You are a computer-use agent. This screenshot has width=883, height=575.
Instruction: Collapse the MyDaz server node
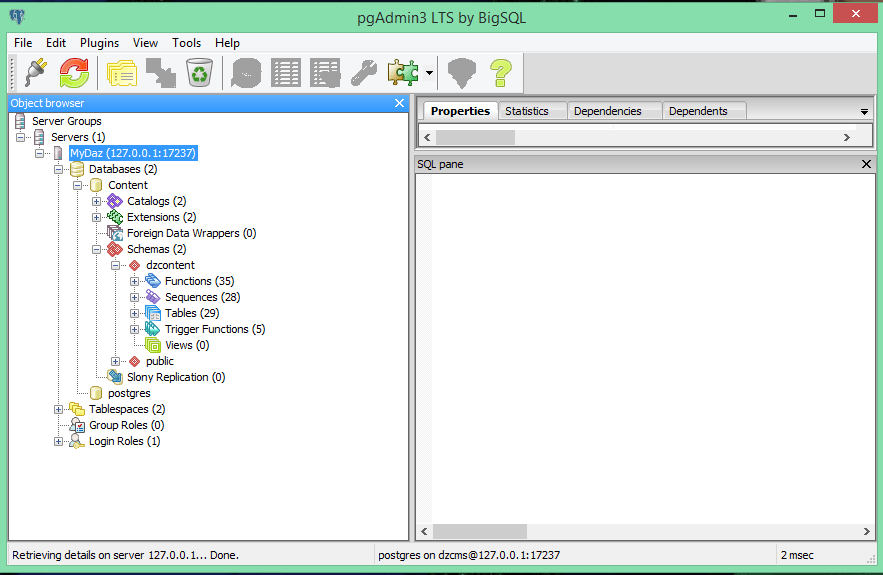pyautogui.click(x=39, y=153)
